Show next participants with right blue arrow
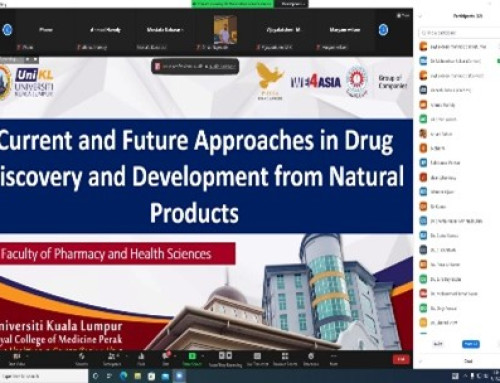500x383 pixels. (383, 30)
